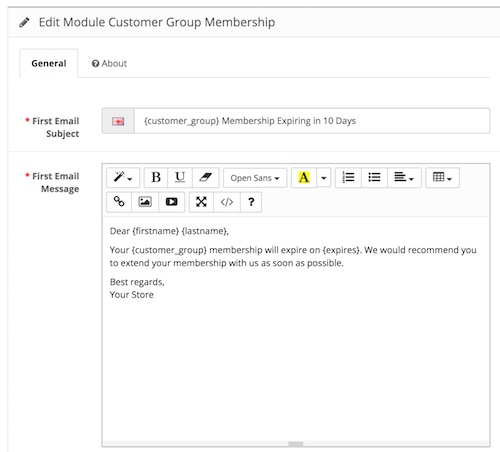The width and height of the screenshot is (500, 452).
Task: Toggle bold formatting in the editor
Action: (156, 177)
